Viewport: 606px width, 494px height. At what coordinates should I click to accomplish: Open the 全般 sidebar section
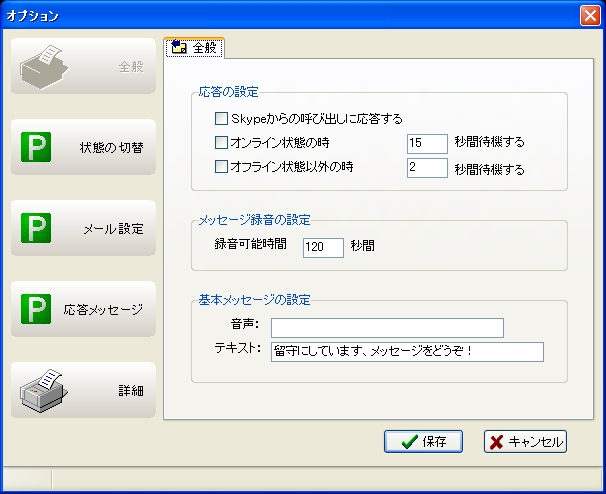coord(83,66)
